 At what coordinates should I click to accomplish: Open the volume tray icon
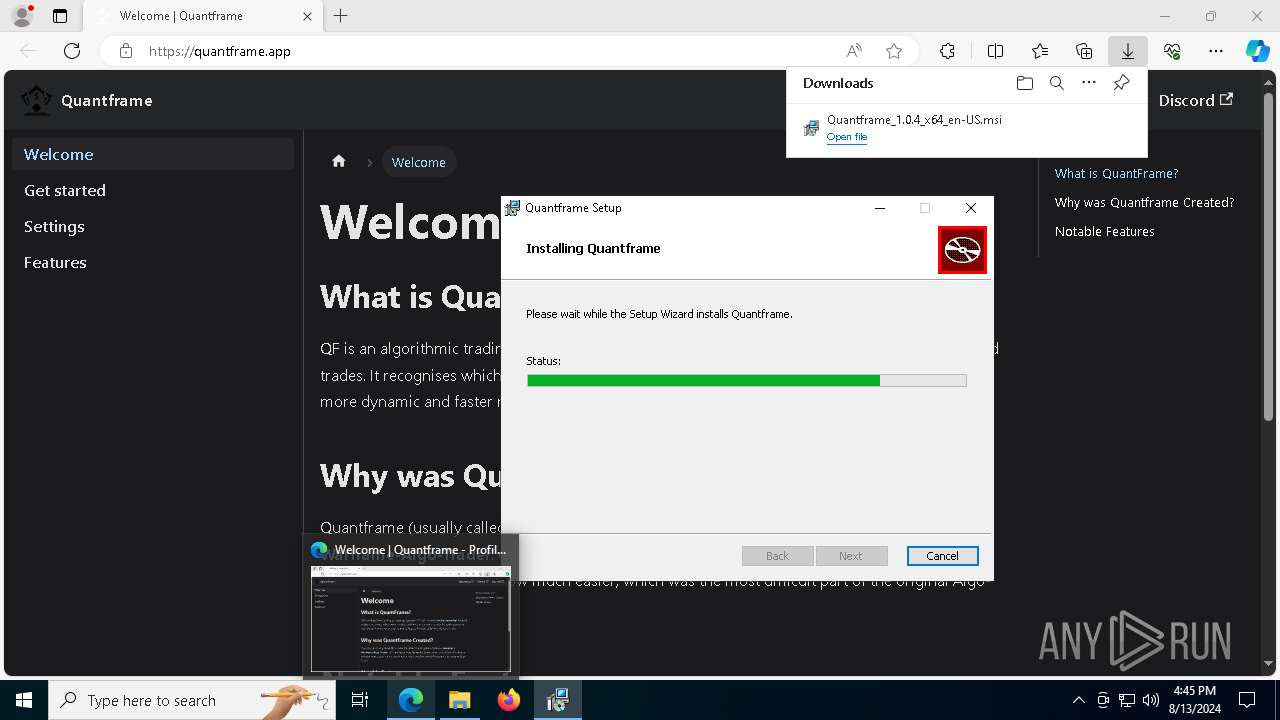click(x=1151, y=700)
